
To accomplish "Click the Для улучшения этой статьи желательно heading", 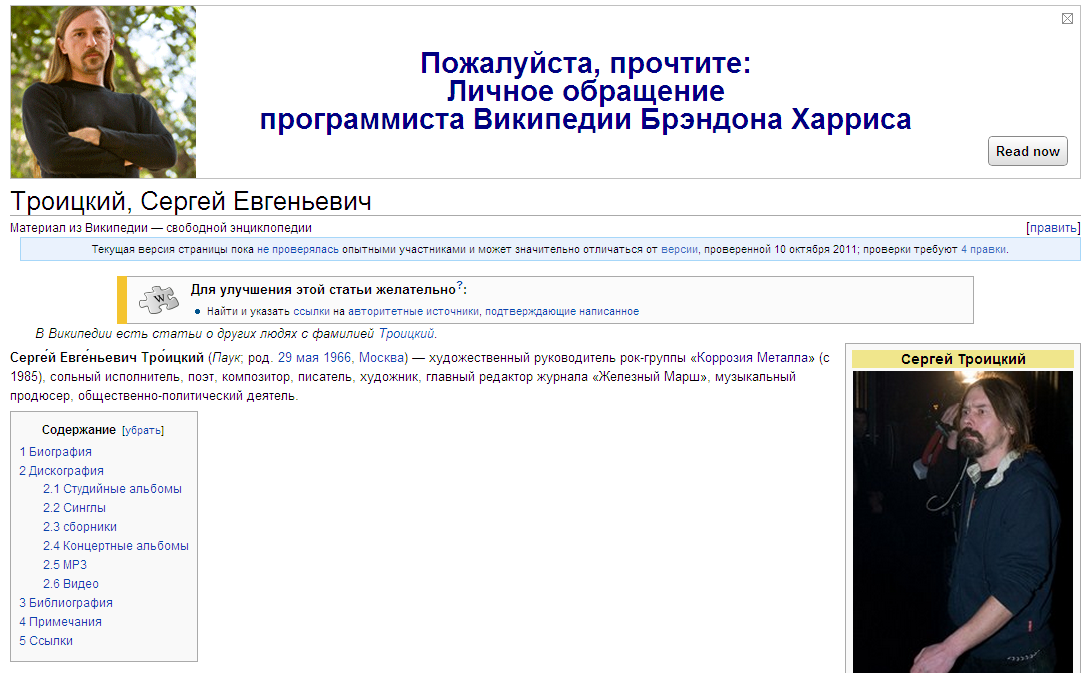I will click(323, 290).
